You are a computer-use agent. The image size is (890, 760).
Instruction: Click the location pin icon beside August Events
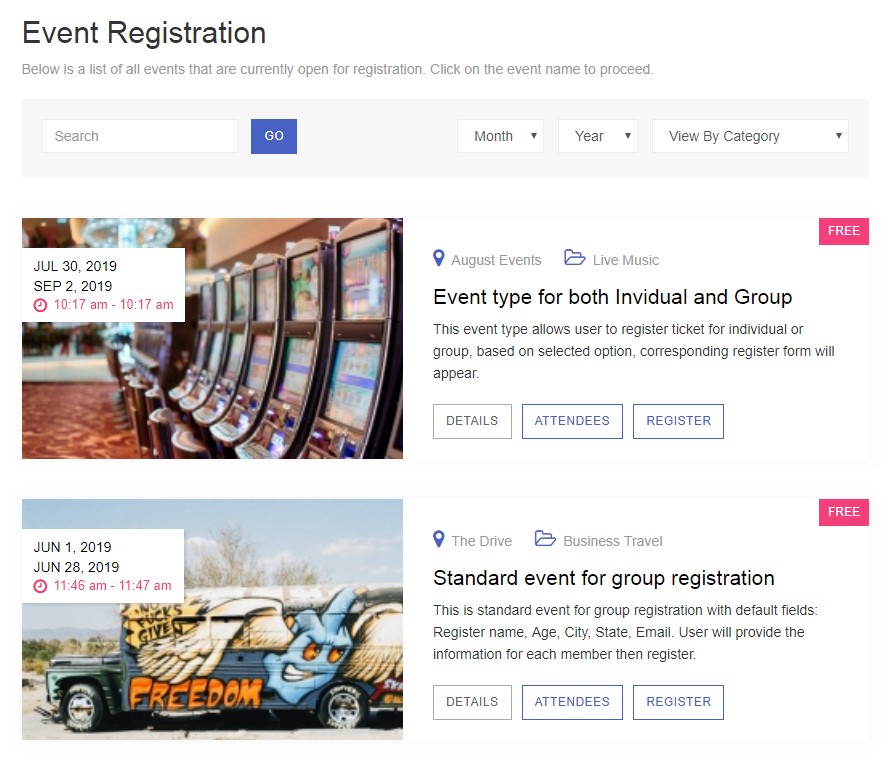(x=438, y=258)
